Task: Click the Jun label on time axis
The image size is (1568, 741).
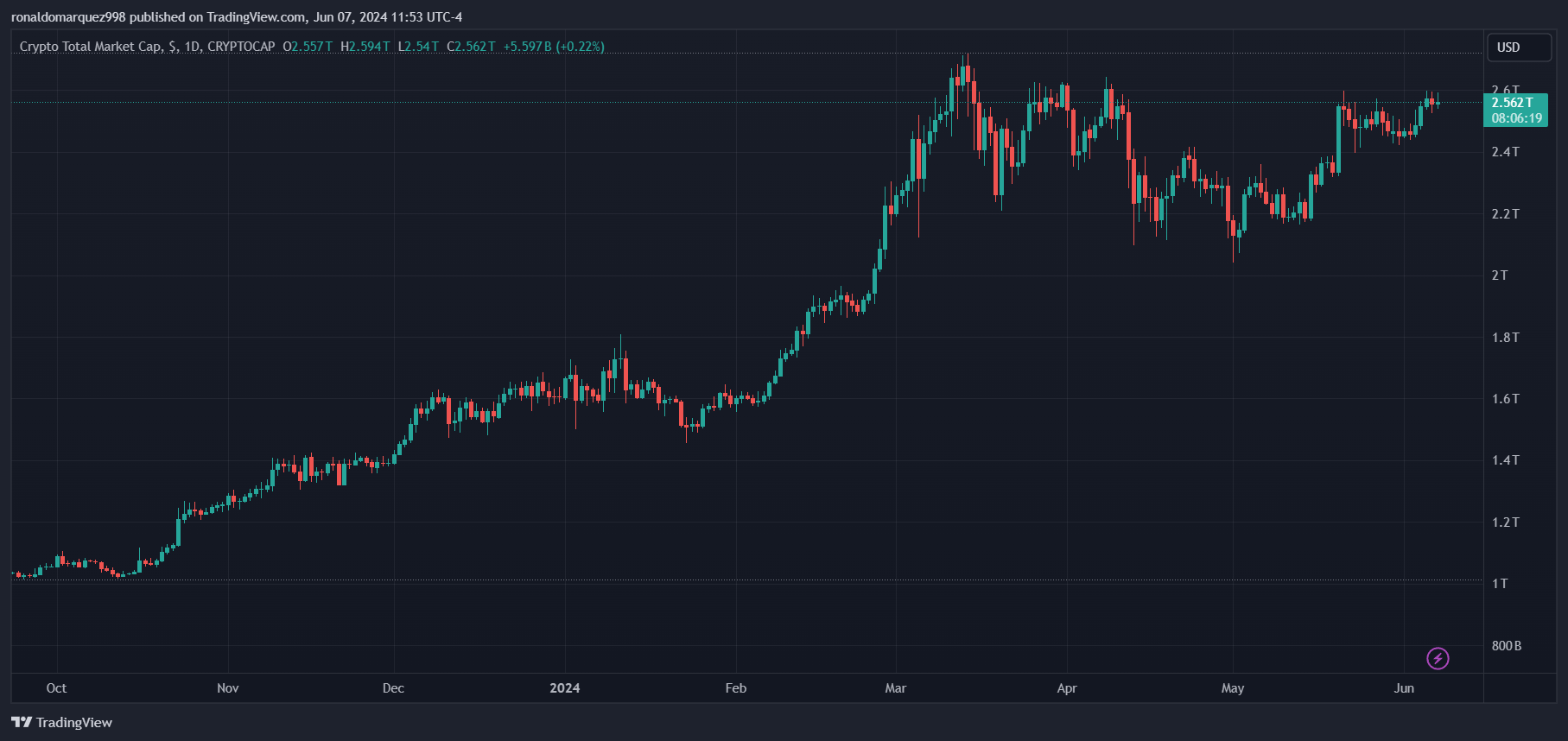Action: tap(1404, 688)
